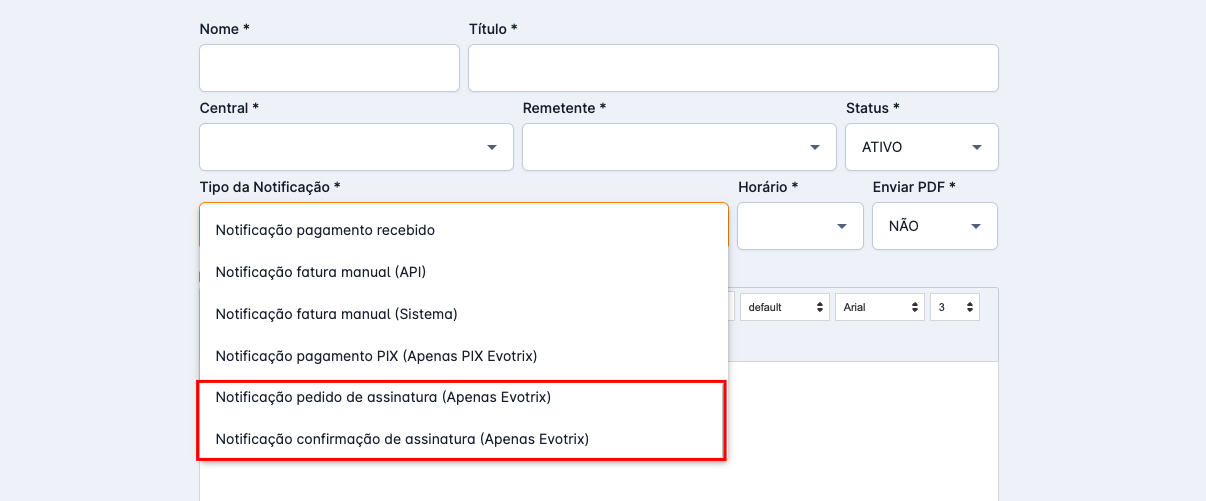The width and height of the screenshot is (1206, 501).
Task: Expand the Remetente dropdown
Action: [679, 147]
